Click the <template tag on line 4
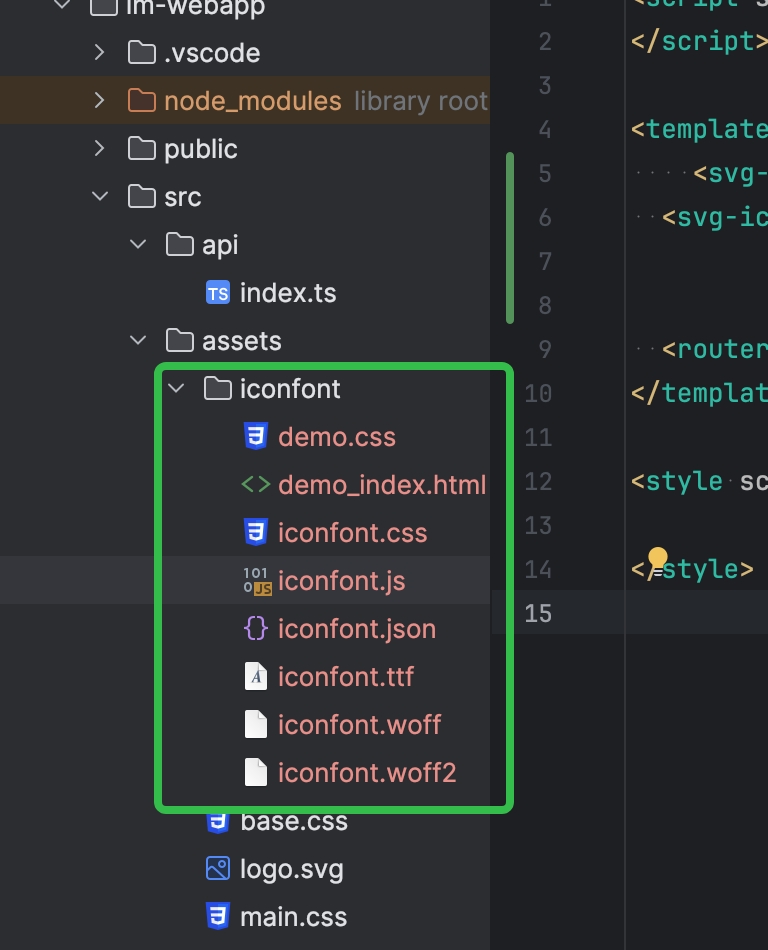The height and width of the screenshot is (950, 768). (x=699, y=129)
